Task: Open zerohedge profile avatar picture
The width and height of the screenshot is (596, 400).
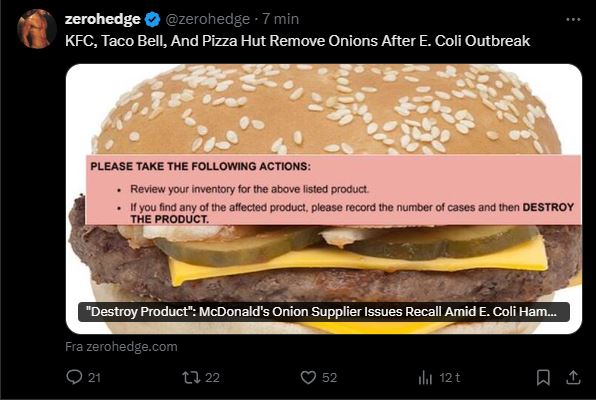Action: pyautogui.click(x=37, y=29)
